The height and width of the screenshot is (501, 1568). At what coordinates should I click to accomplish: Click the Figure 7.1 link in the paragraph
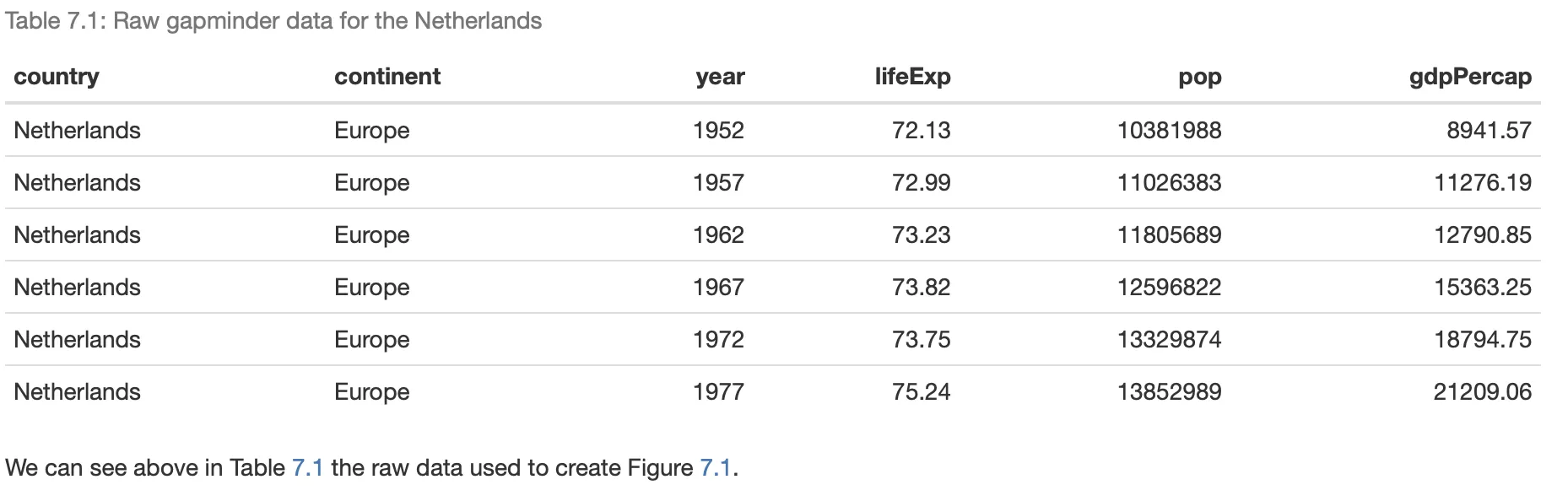tap(716, 468)
